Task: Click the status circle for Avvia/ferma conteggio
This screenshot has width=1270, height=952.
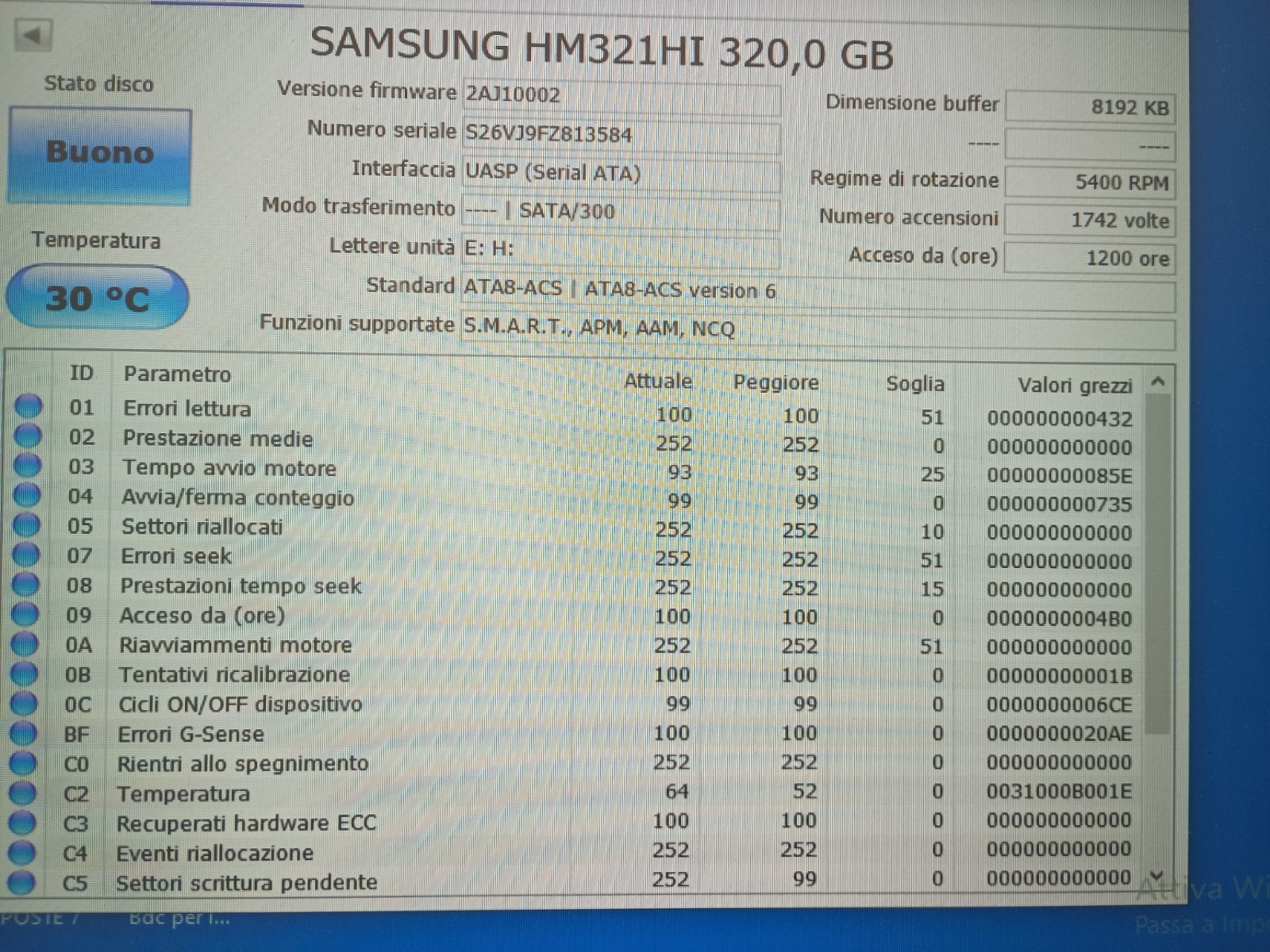Action: (x=27, y=495)
